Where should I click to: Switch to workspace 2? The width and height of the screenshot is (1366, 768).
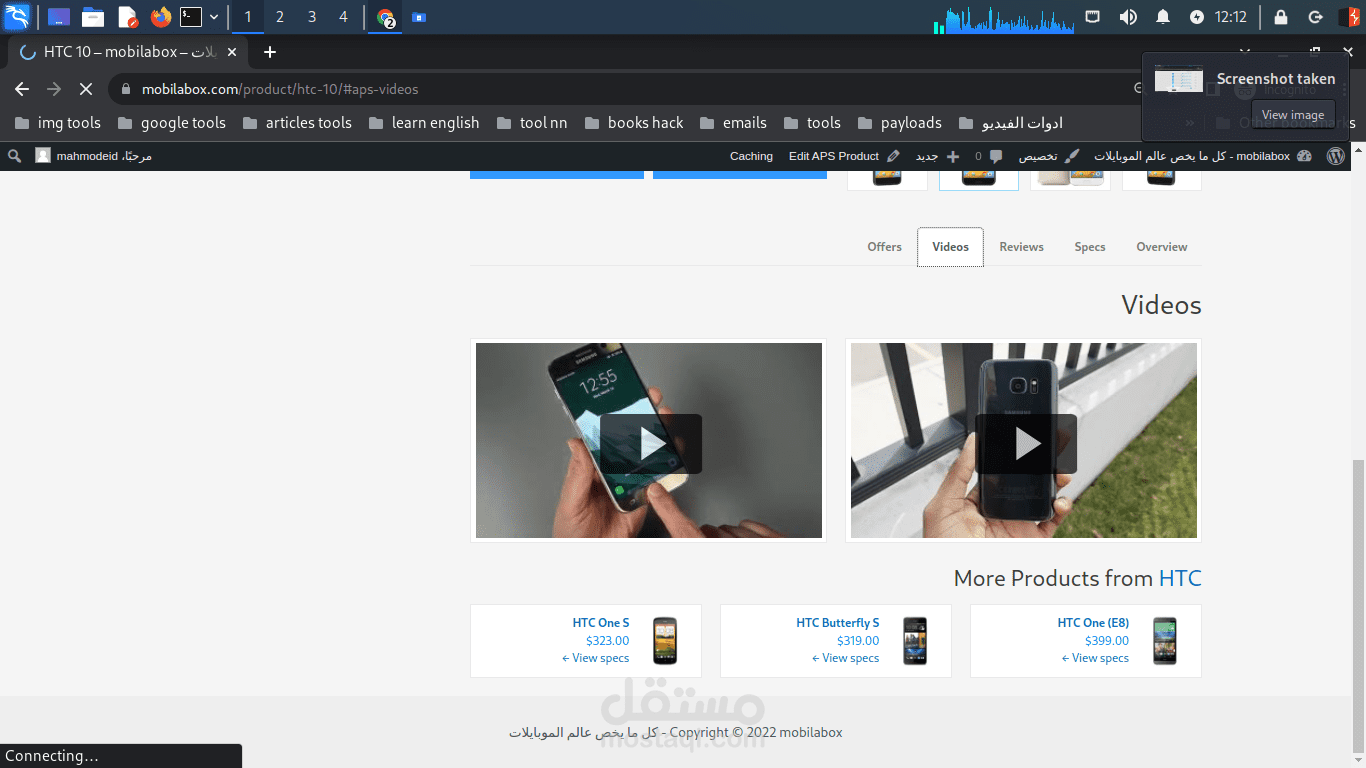pos(279,17)
